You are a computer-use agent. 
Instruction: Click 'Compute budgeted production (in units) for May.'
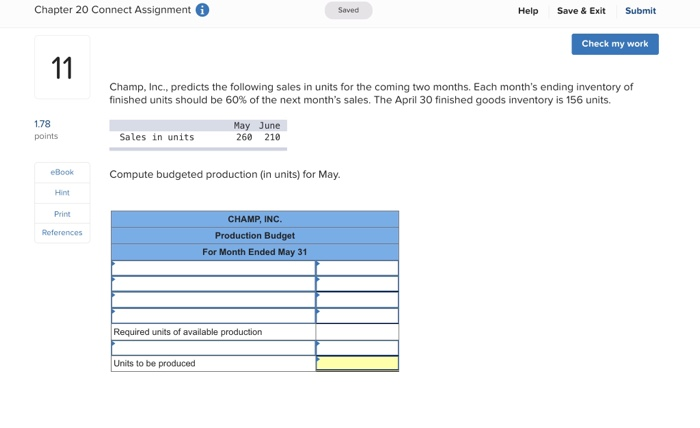(x=225, y=175)
